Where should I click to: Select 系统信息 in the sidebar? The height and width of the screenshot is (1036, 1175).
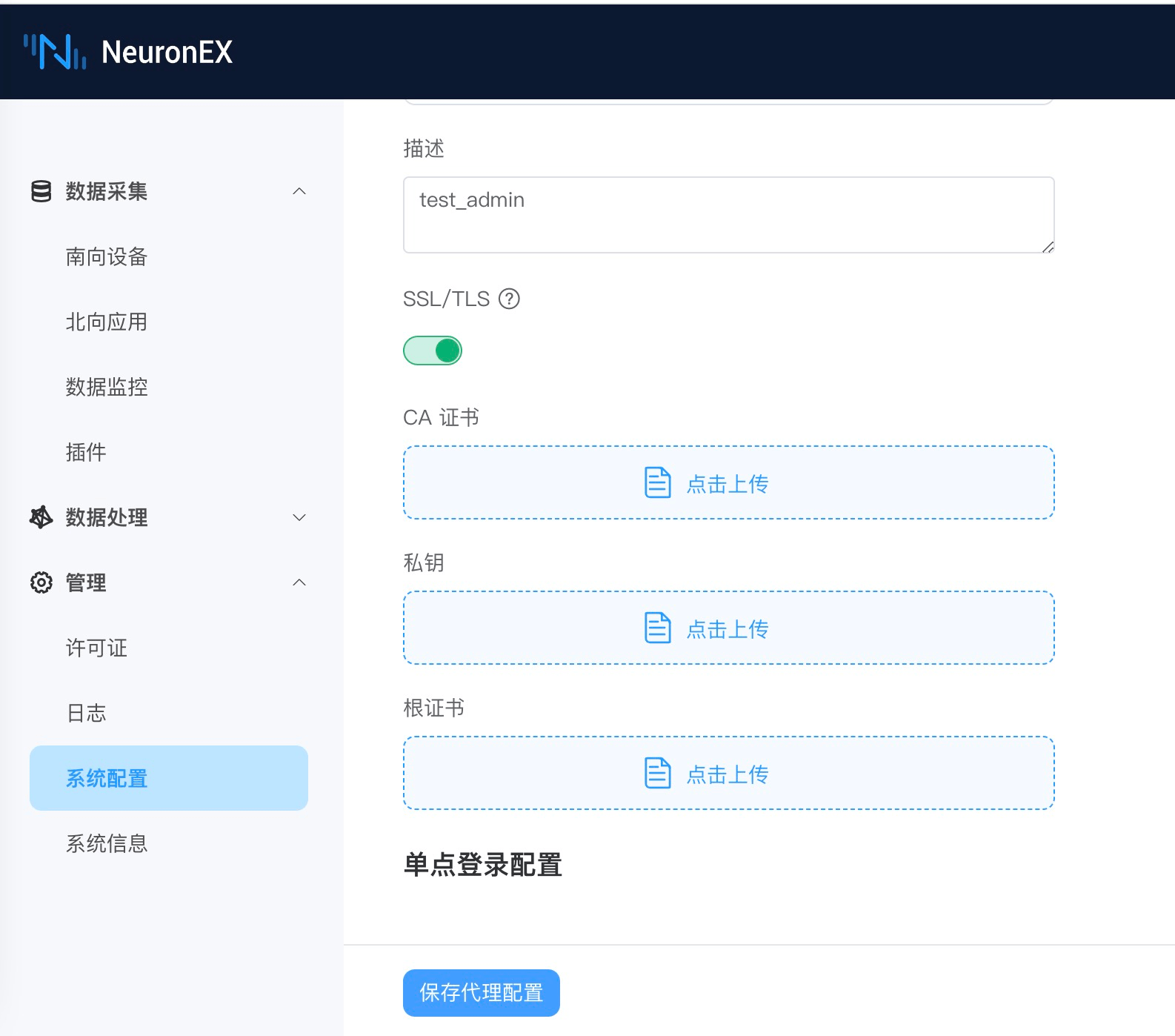coord(107,843)
